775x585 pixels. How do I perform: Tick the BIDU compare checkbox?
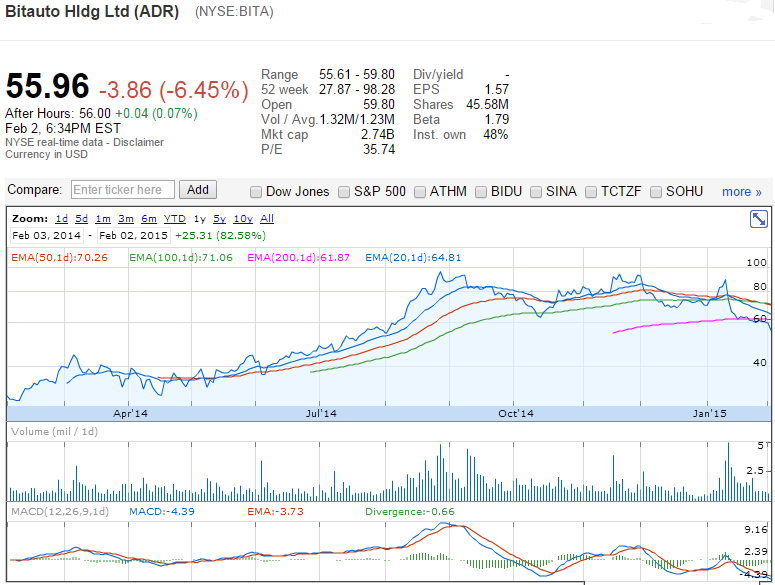(480, 192)
